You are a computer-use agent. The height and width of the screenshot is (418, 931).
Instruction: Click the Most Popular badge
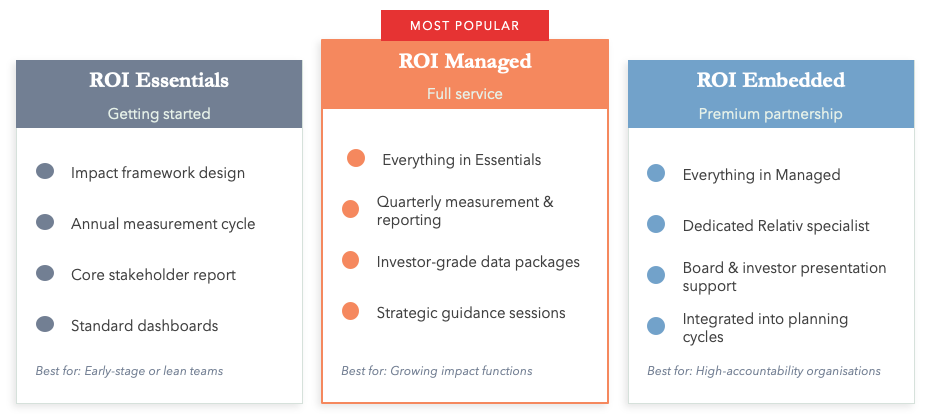pos(464,25)
